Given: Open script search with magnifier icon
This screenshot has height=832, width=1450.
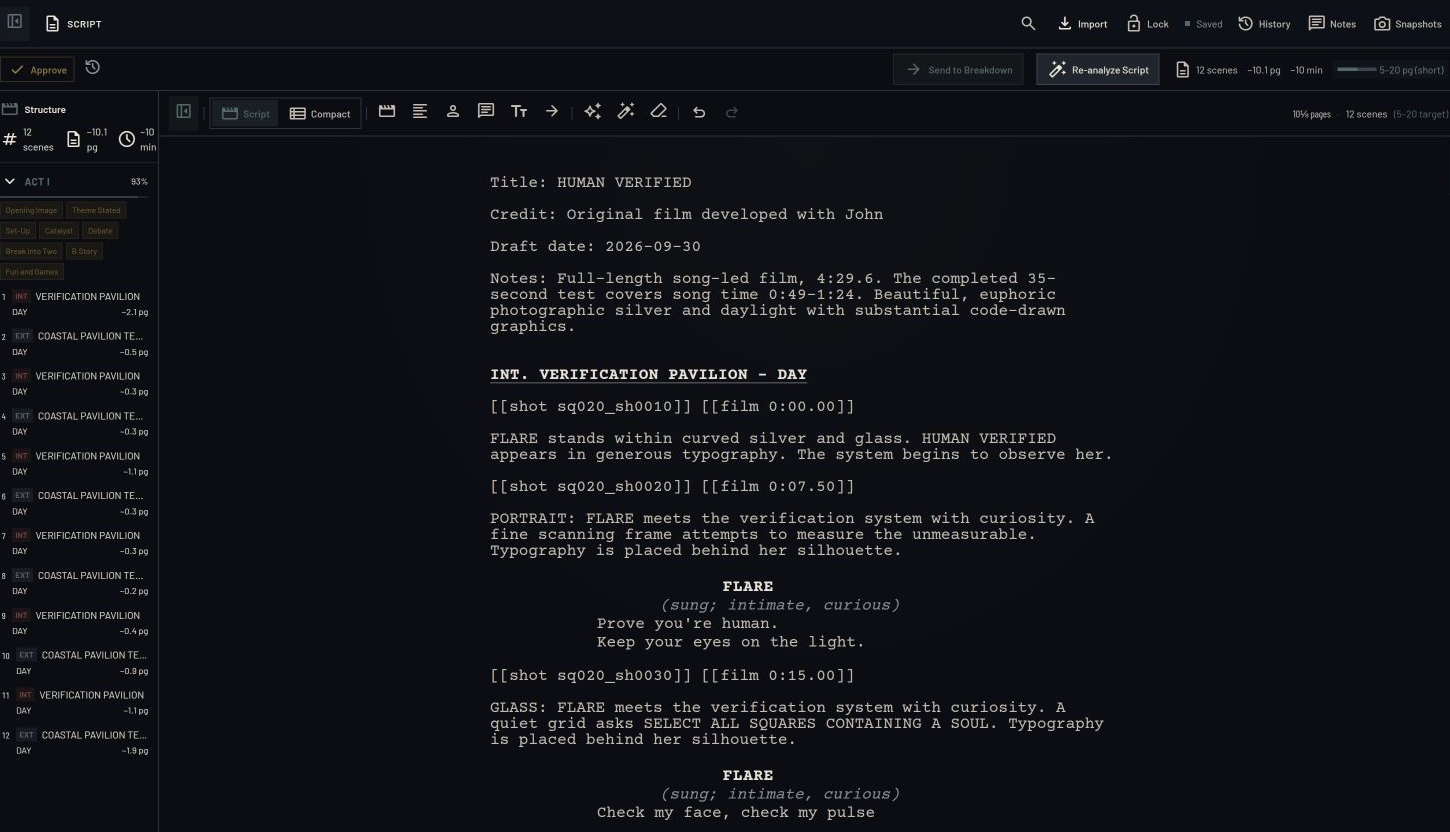Looking at the screenshot, I should (x=1028, y=23).
